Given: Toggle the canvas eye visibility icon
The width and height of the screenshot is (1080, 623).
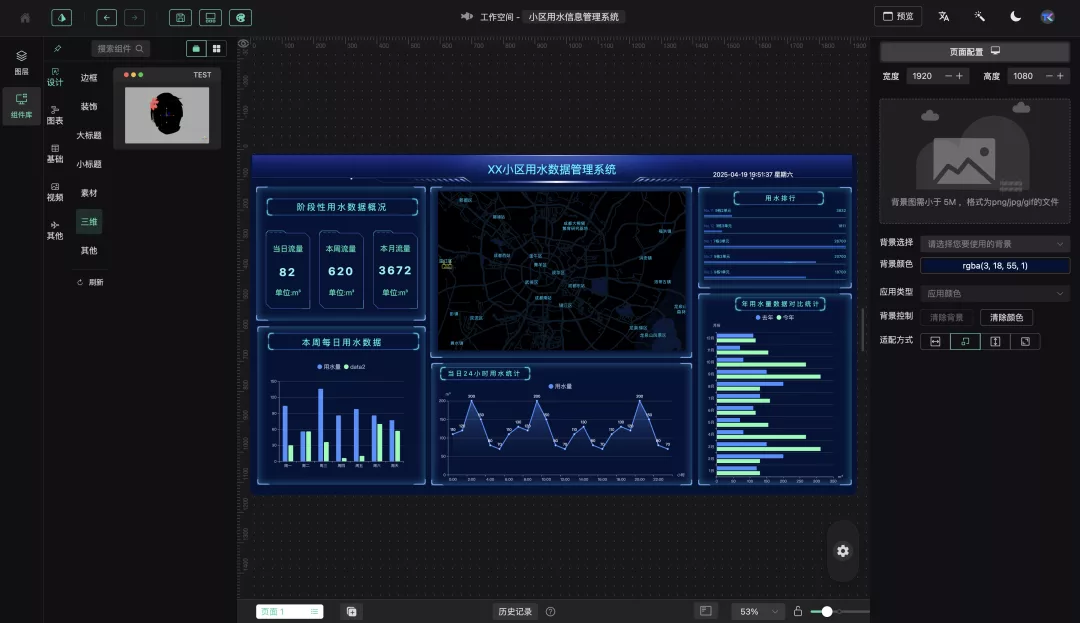Looking at the screenshot, I should pos(243,45).
